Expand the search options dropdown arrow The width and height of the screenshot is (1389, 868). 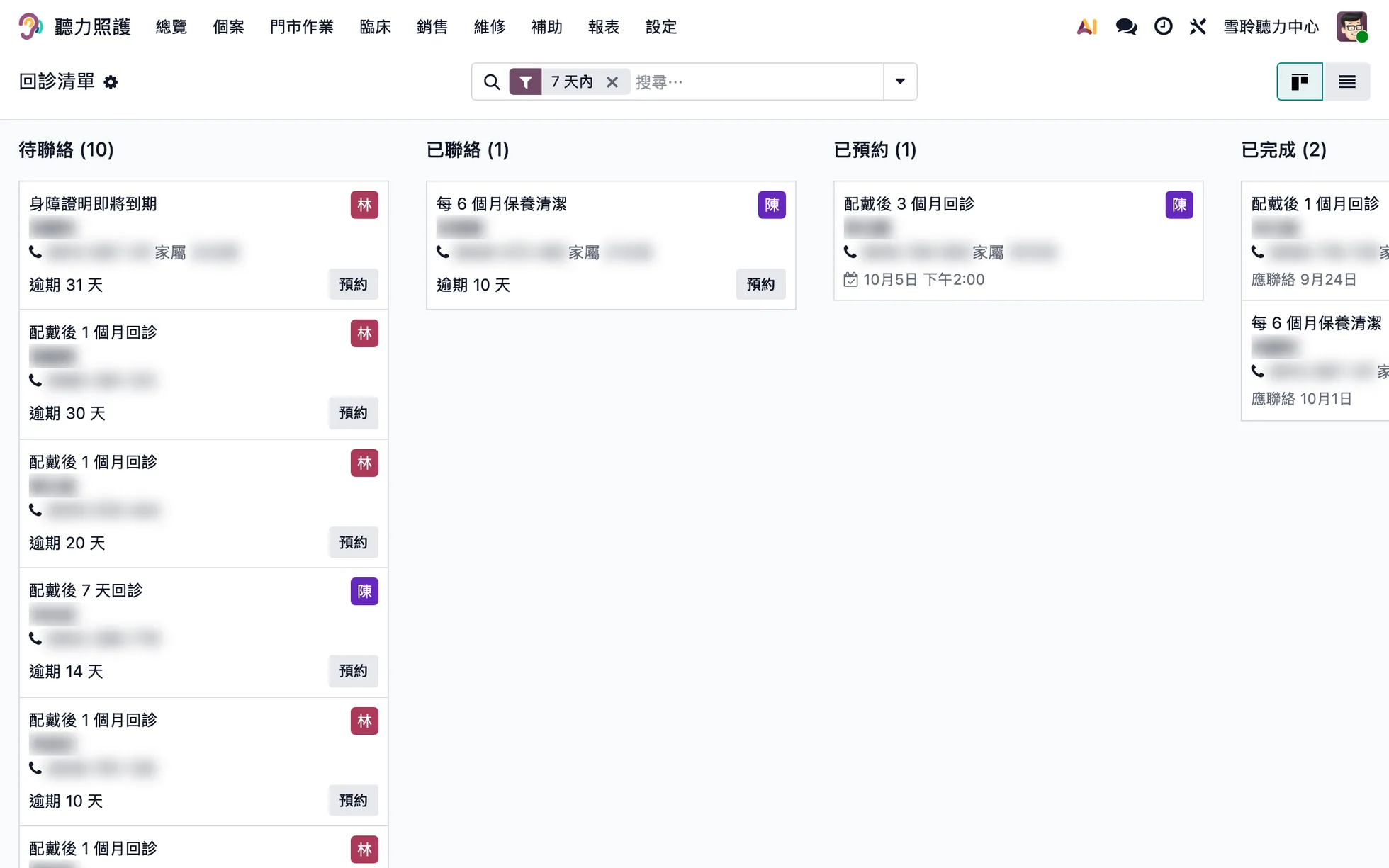(900, 81)
